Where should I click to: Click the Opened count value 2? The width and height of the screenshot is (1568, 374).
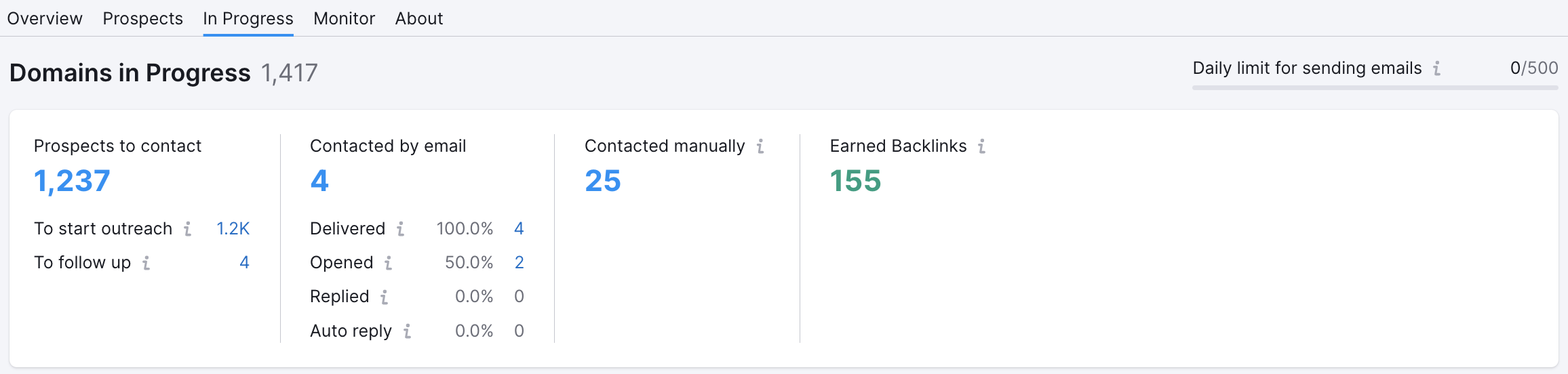[x=519, y=263]
